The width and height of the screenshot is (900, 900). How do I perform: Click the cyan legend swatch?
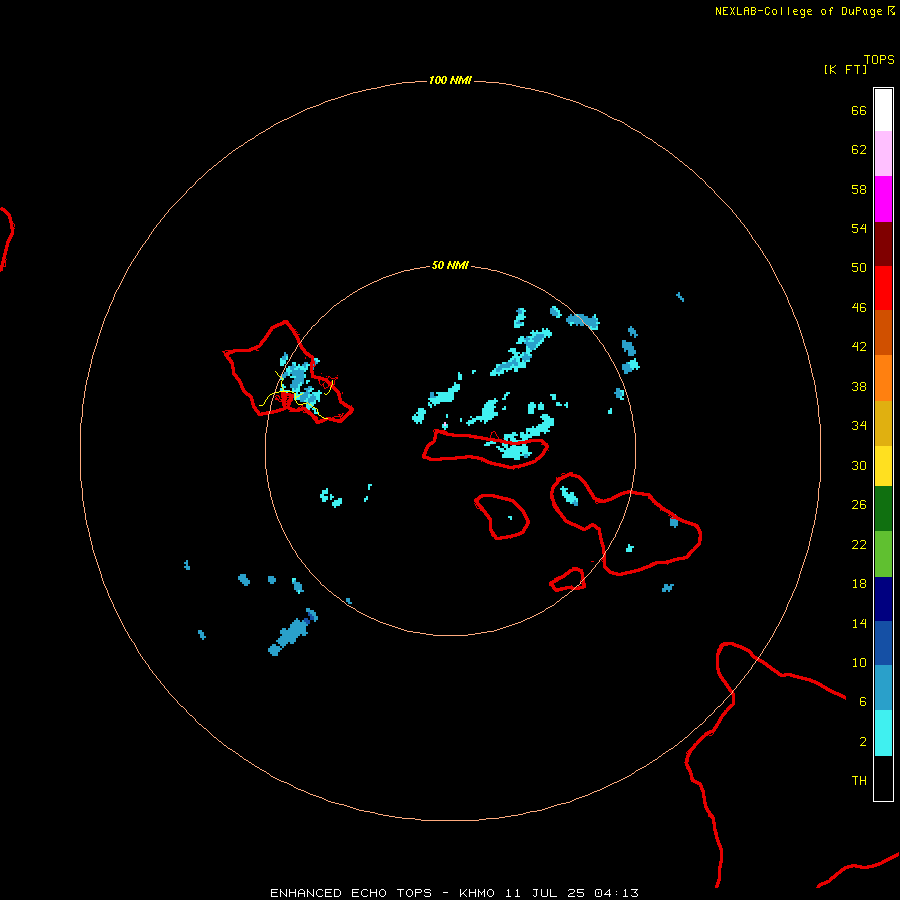[x=883, y=733]
